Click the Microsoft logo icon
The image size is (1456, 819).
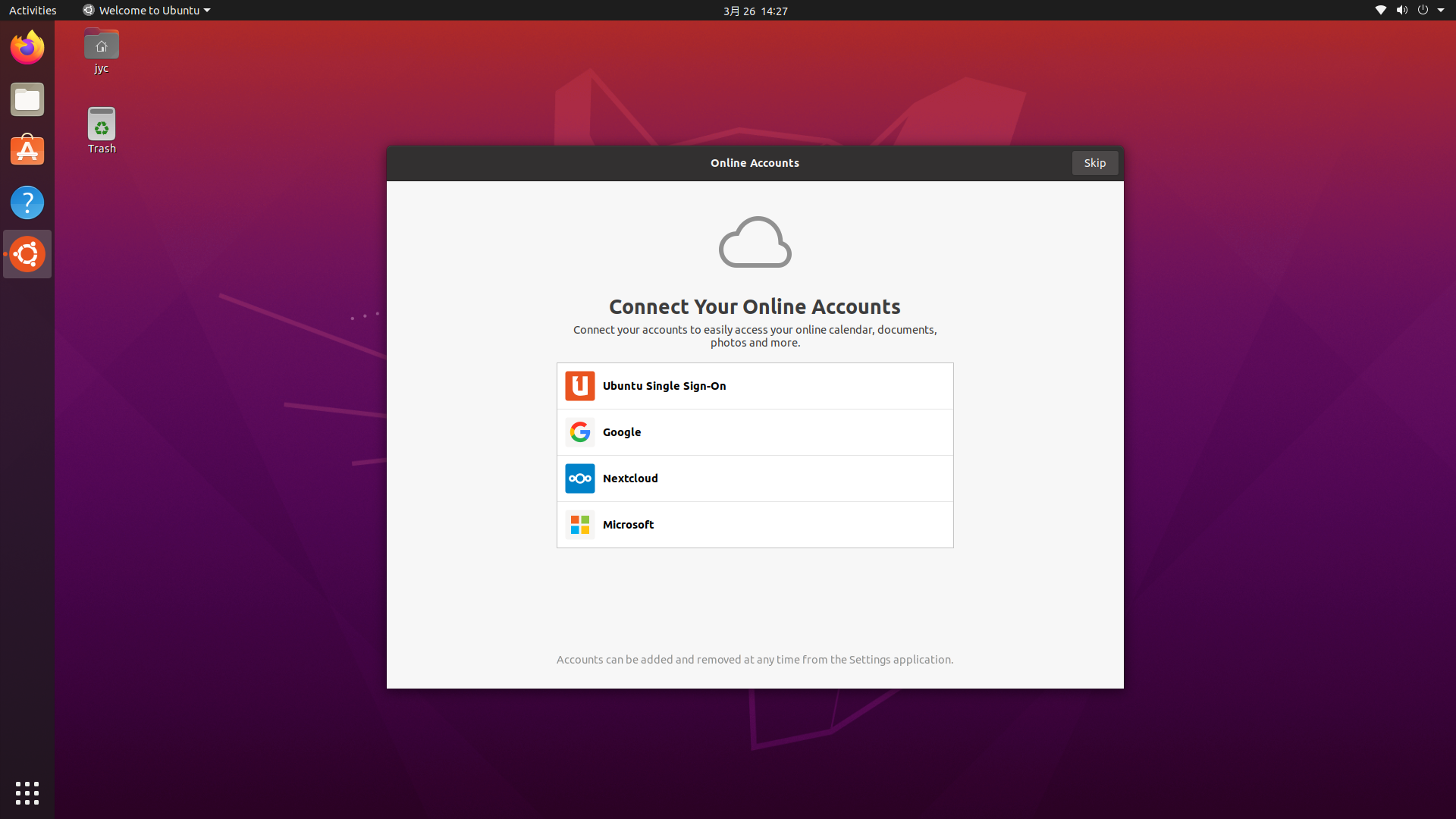pos(579,525)
